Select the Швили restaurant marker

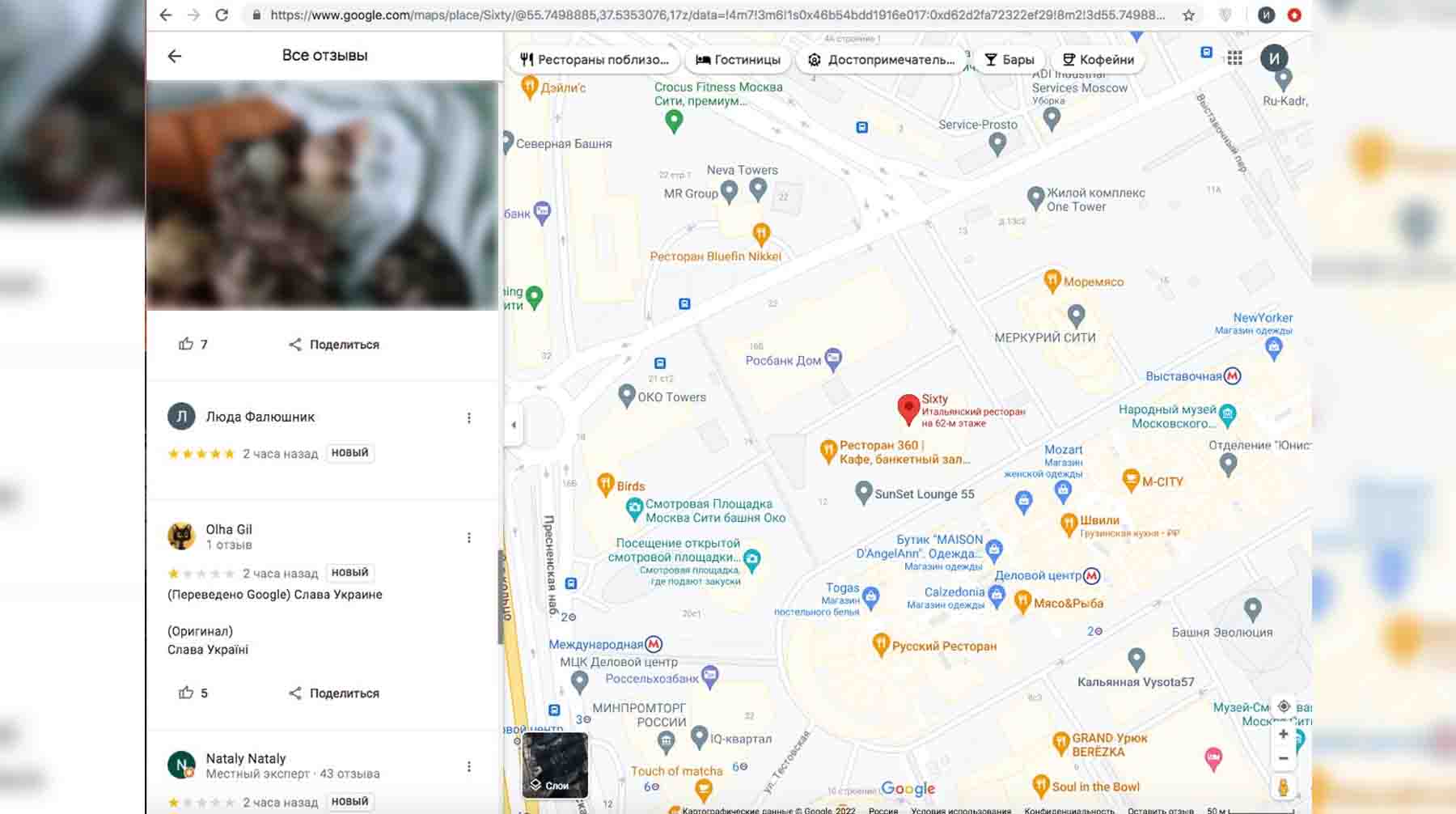click(x=1069, y=524)
